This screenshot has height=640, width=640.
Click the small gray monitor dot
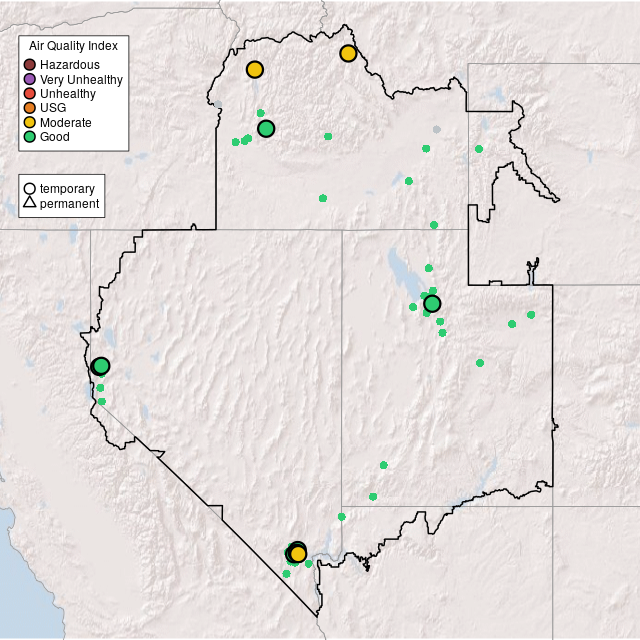pos(436,130)
